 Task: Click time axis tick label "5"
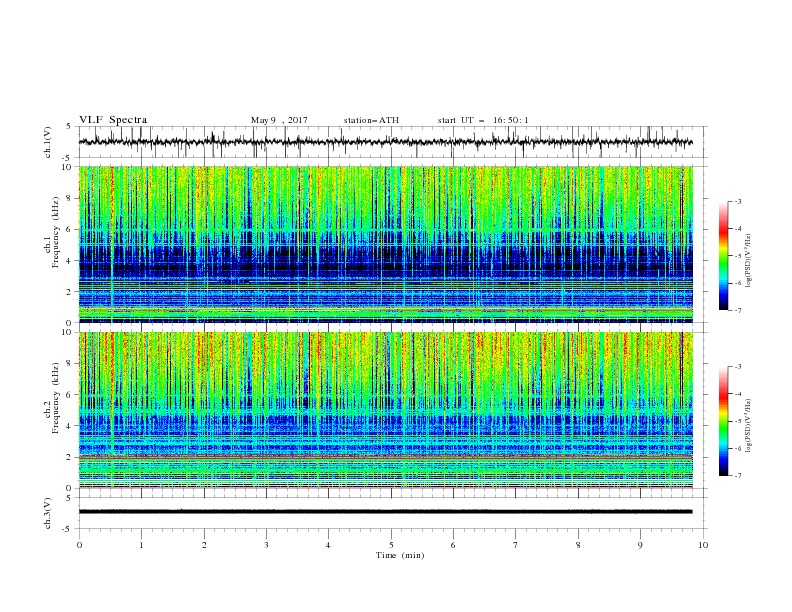coord(391,545)
